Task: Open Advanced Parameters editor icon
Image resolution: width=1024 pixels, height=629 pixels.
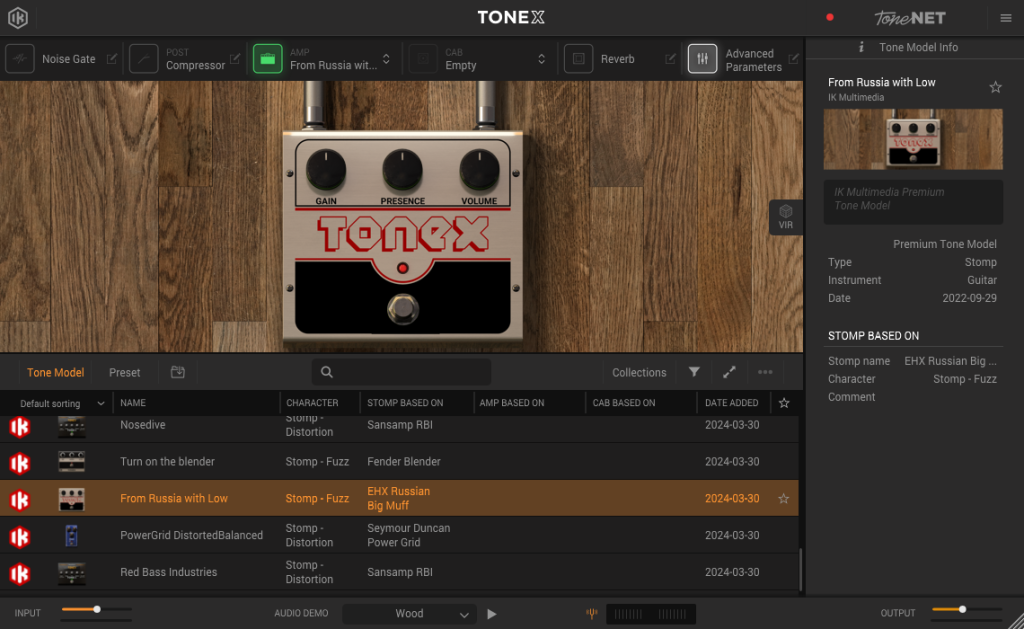Action: click(x=793, y=59)
